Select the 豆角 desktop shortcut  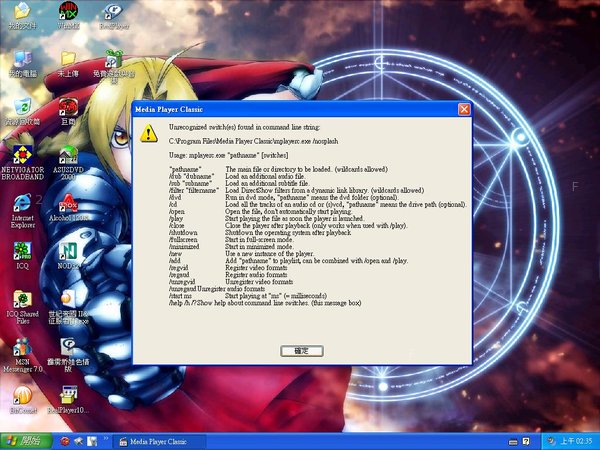(x=68, y=112)
